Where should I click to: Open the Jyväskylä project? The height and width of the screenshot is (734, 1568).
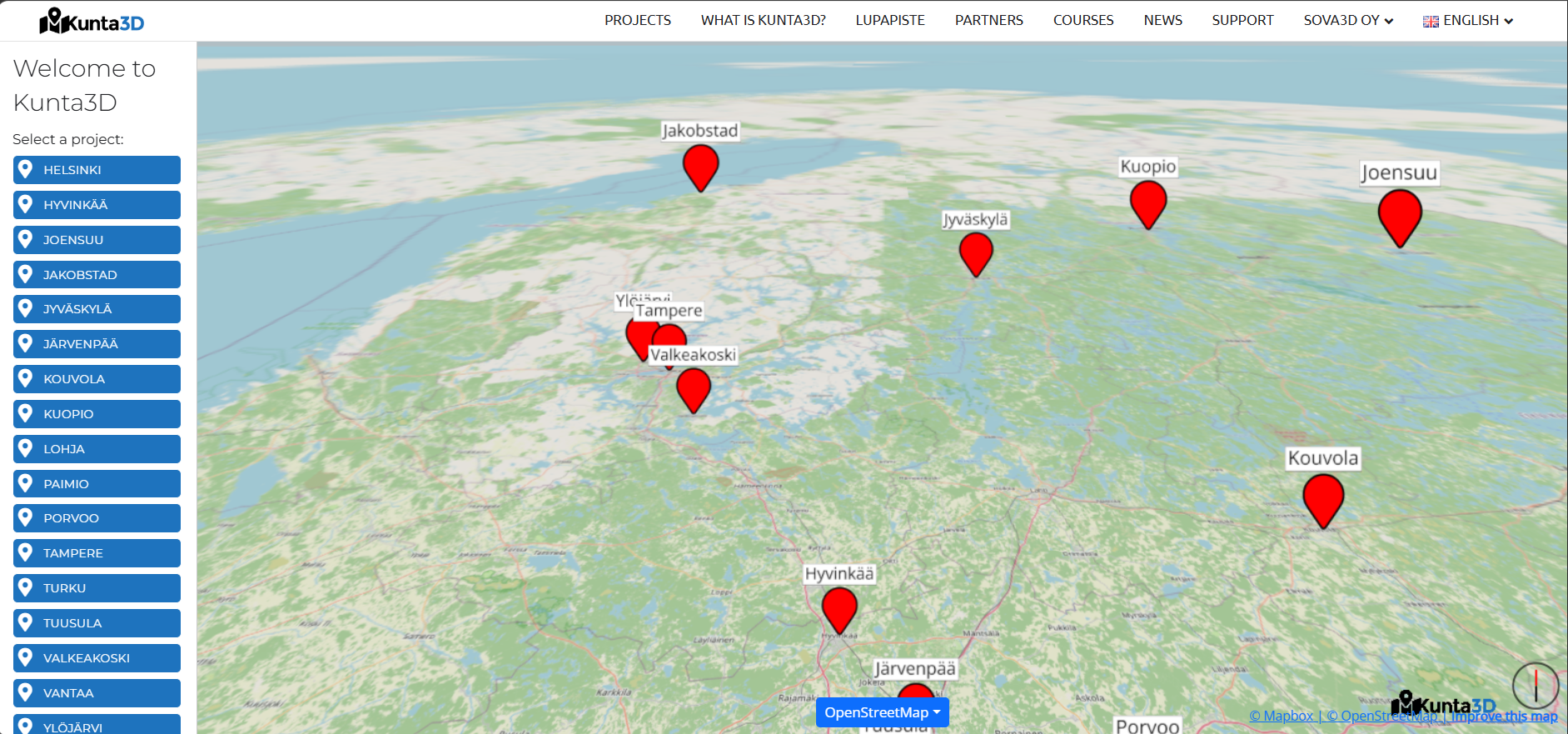(x=97, y=309)
